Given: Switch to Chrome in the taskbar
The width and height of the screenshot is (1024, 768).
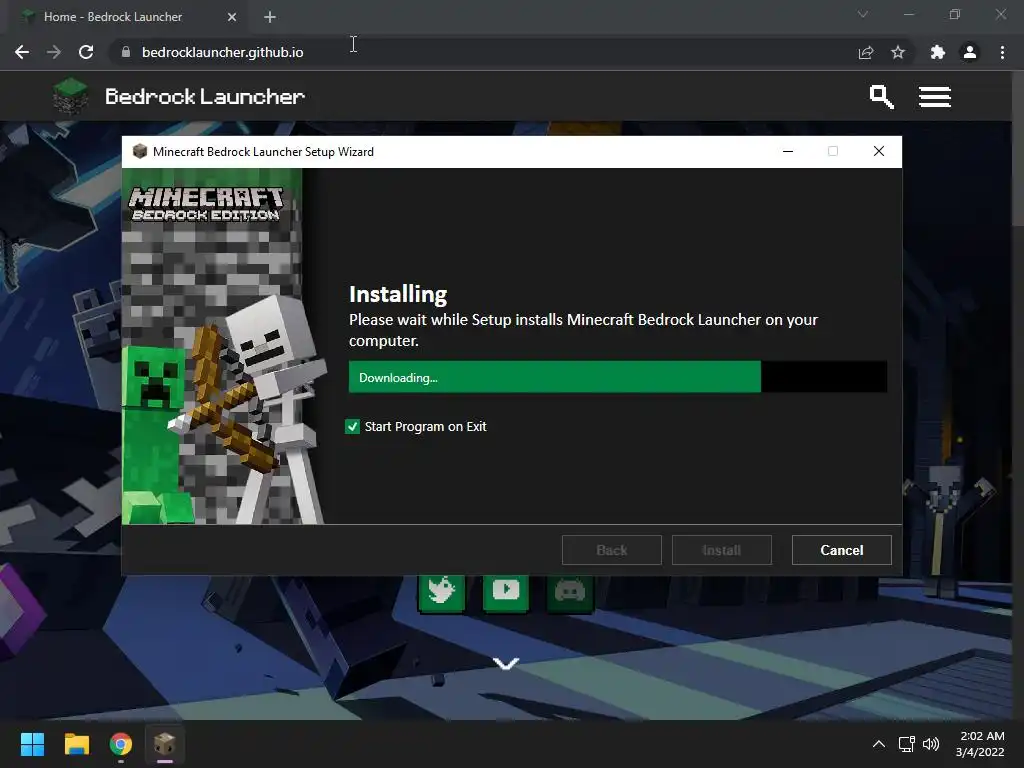Looking at the screenshot, I should [121, 744].
